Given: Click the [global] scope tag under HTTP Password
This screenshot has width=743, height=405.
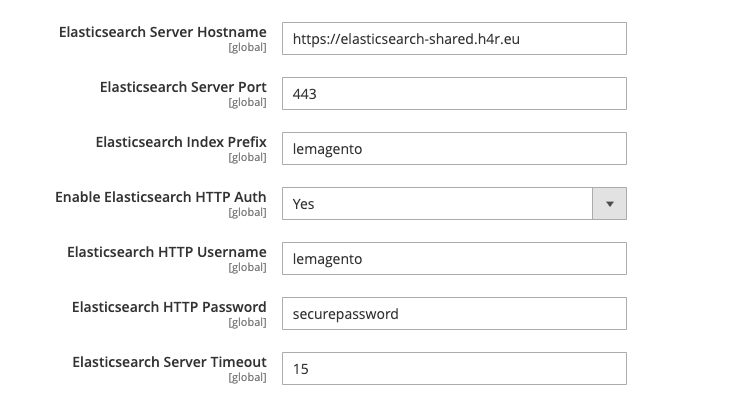Looking at the screenshot, I should click(247, 322).
